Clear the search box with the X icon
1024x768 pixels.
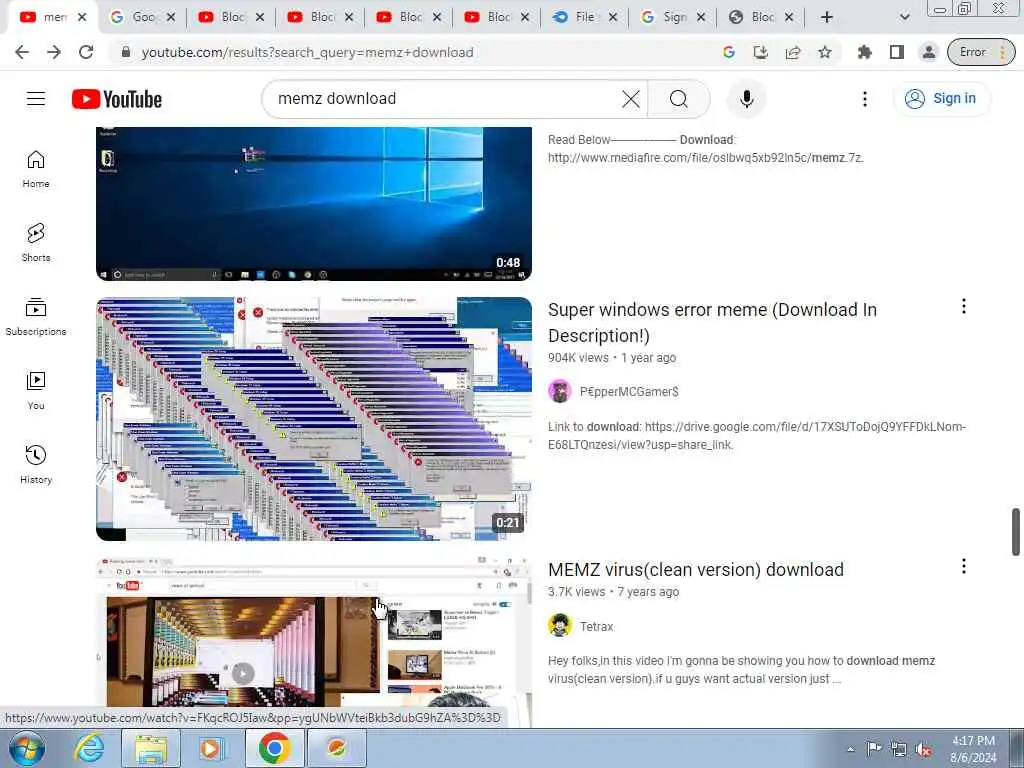coord(631,99)
